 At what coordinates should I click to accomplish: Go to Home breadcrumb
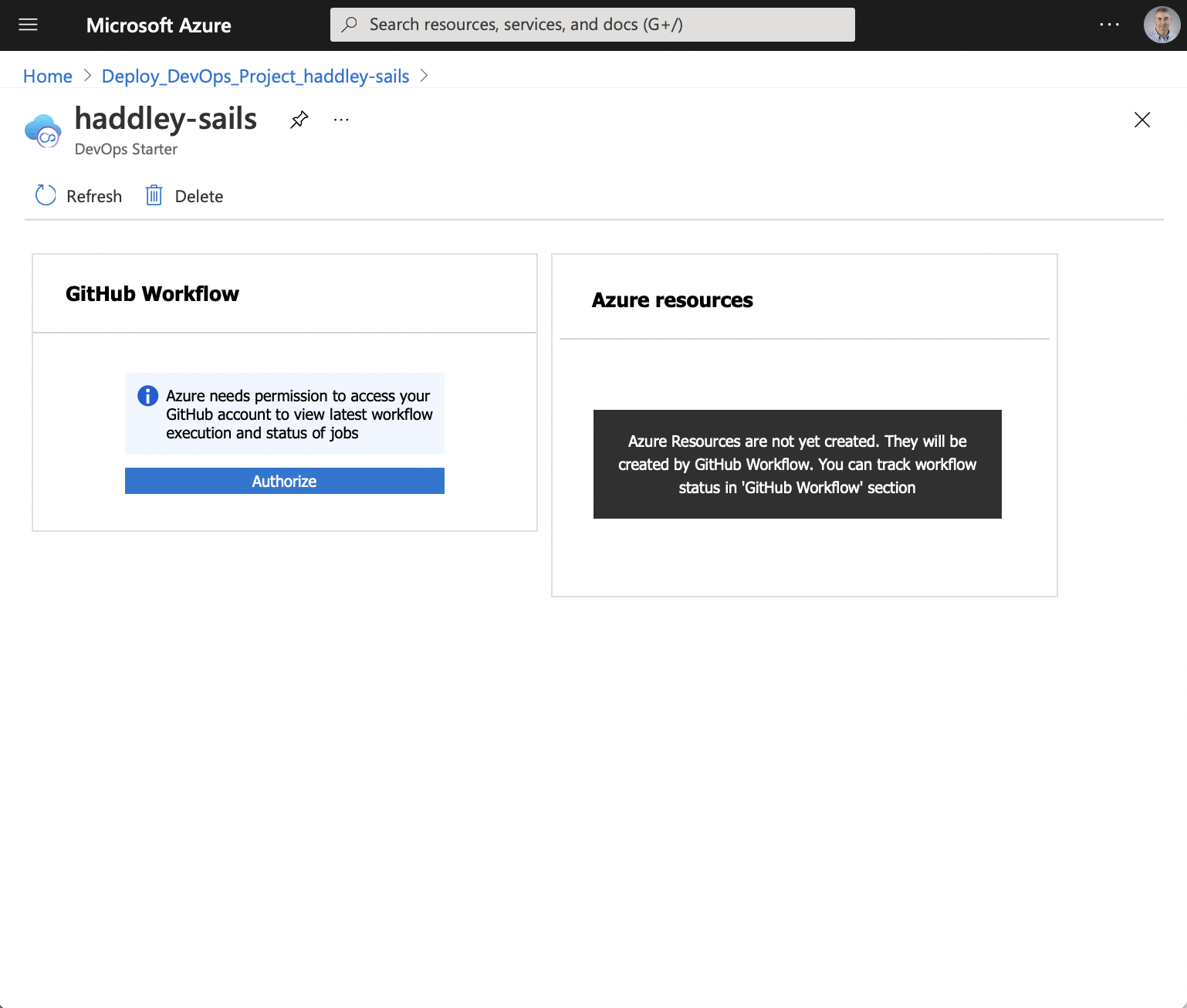click(48, 76)
